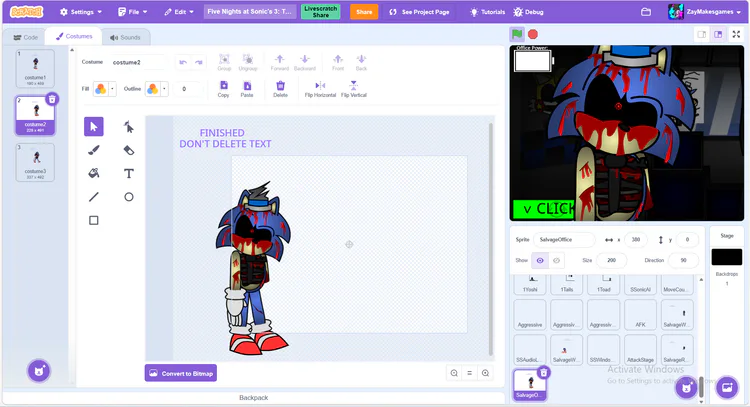Screen dimensions: 750x407
Task: Select the Text tool
Action: [x=129, y=173]
